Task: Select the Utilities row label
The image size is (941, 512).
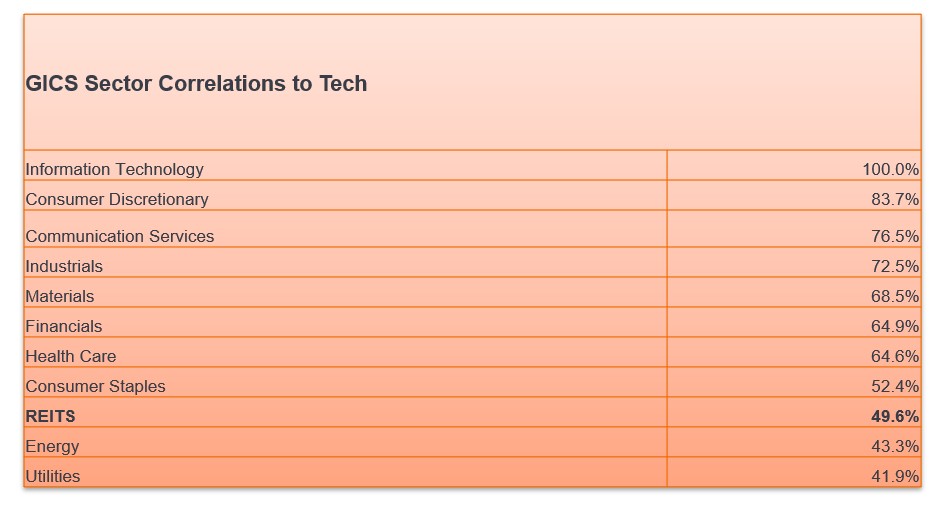Action: click(53, 476)
